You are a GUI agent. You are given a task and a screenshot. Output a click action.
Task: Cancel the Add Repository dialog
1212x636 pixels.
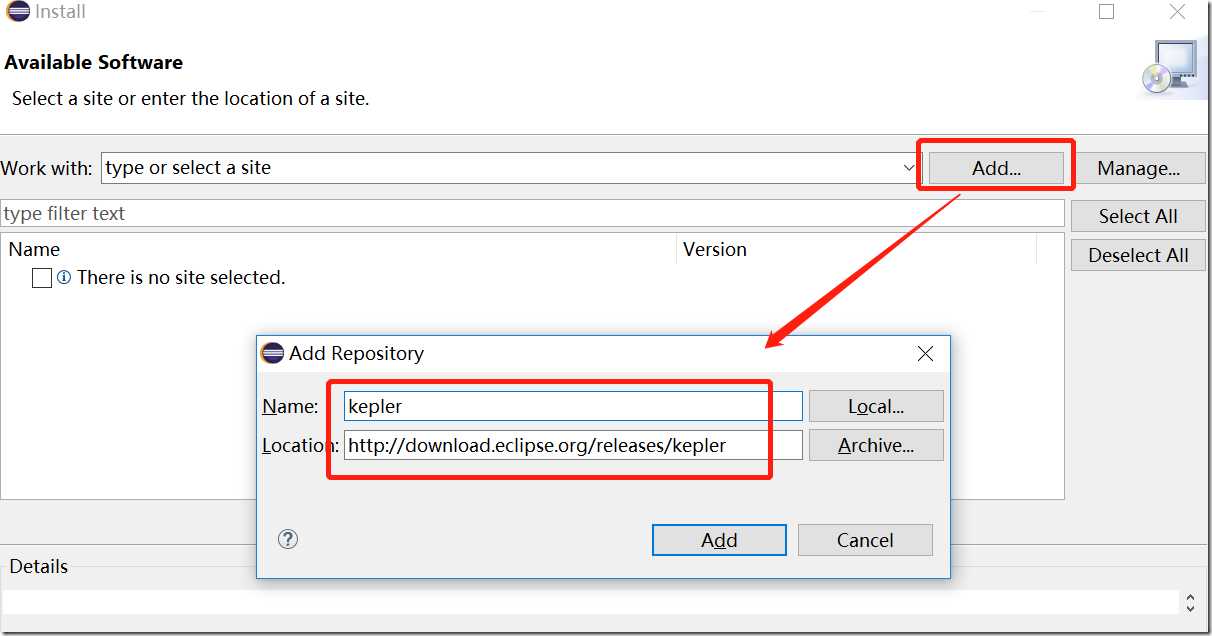[865, 540]
